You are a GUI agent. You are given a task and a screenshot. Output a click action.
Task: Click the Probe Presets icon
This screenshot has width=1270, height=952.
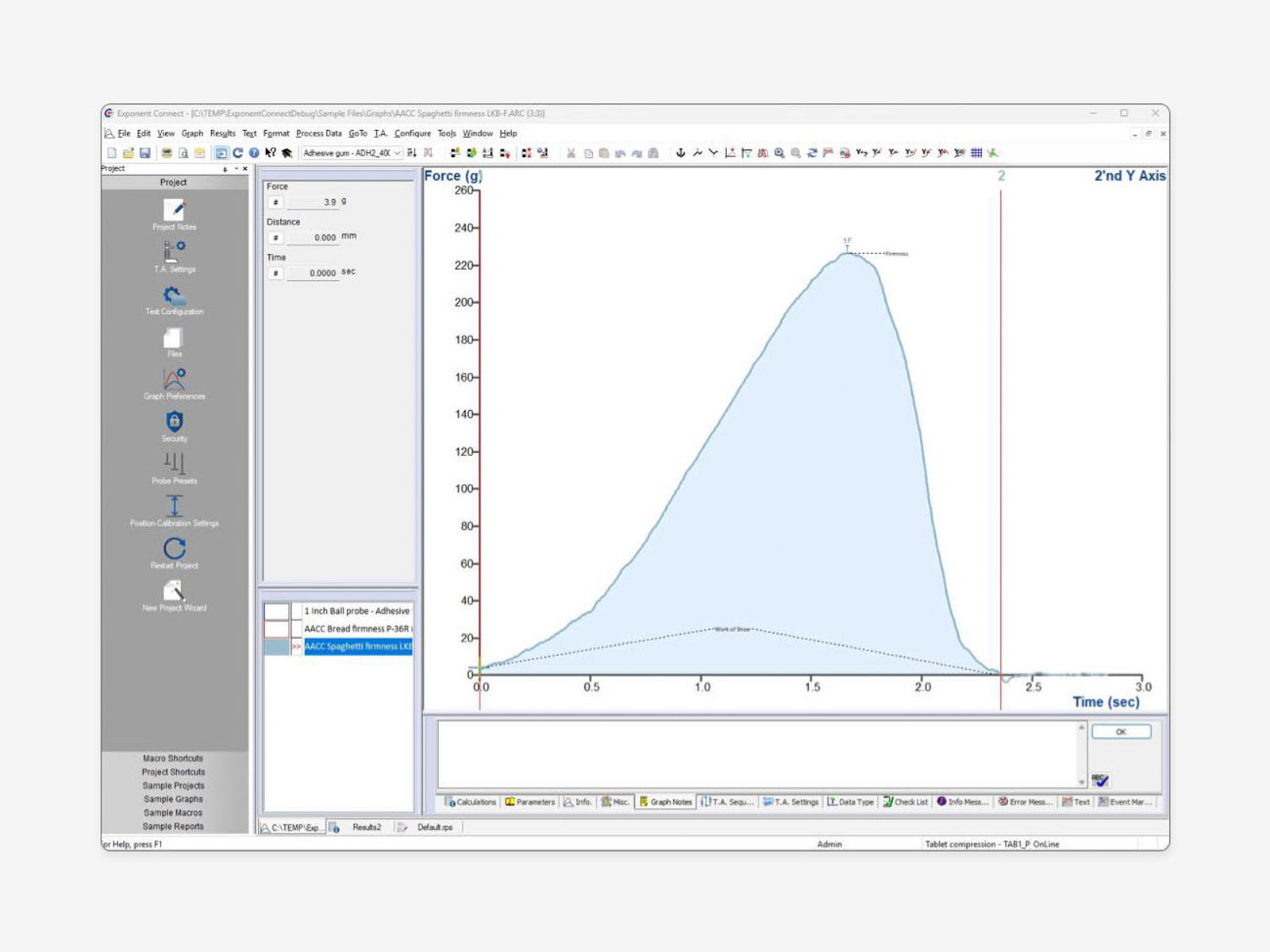174,464
